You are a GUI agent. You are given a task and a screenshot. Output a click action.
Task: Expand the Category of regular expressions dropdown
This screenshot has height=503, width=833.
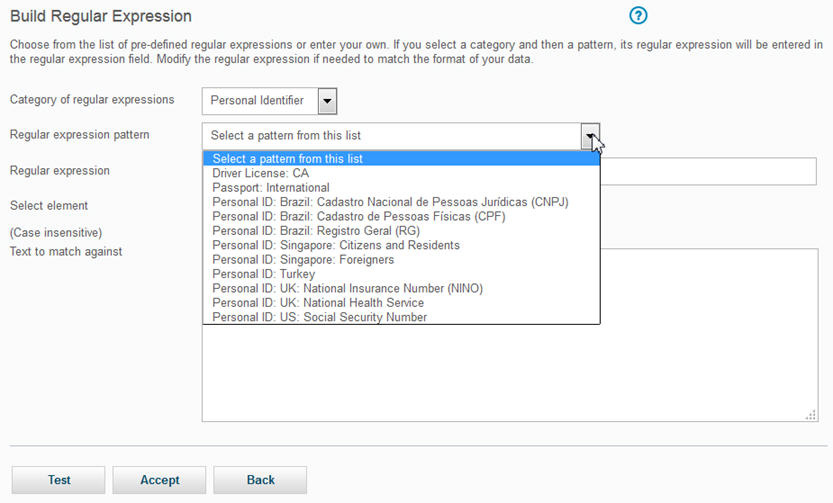click(x=327, y=101)
